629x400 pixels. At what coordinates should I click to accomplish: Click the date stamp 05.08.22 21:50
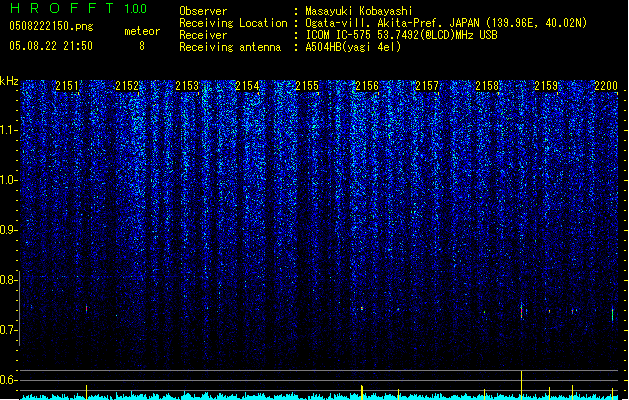[51, 46]
